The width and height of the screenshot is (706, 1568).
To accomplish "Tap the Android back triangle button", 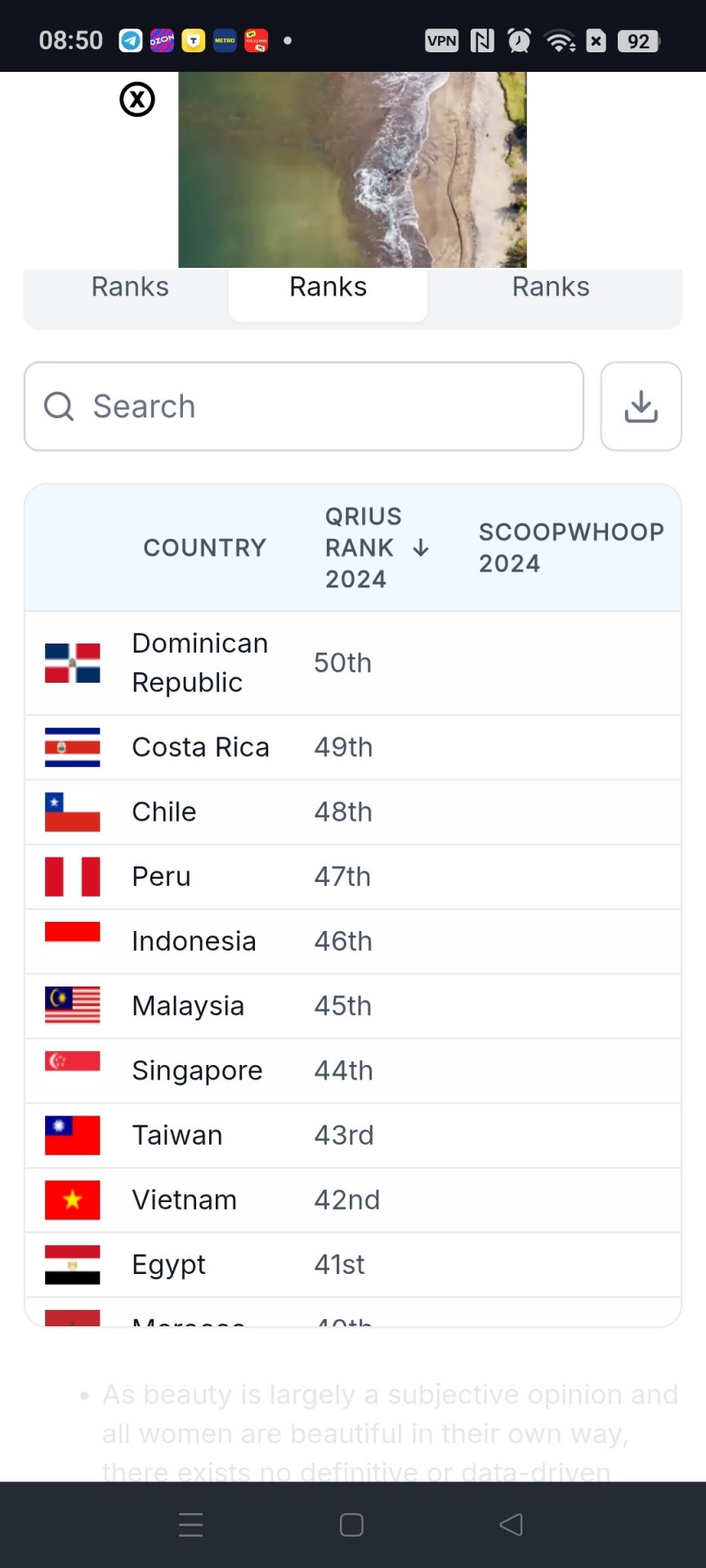I will click(x=512, y=1525).
